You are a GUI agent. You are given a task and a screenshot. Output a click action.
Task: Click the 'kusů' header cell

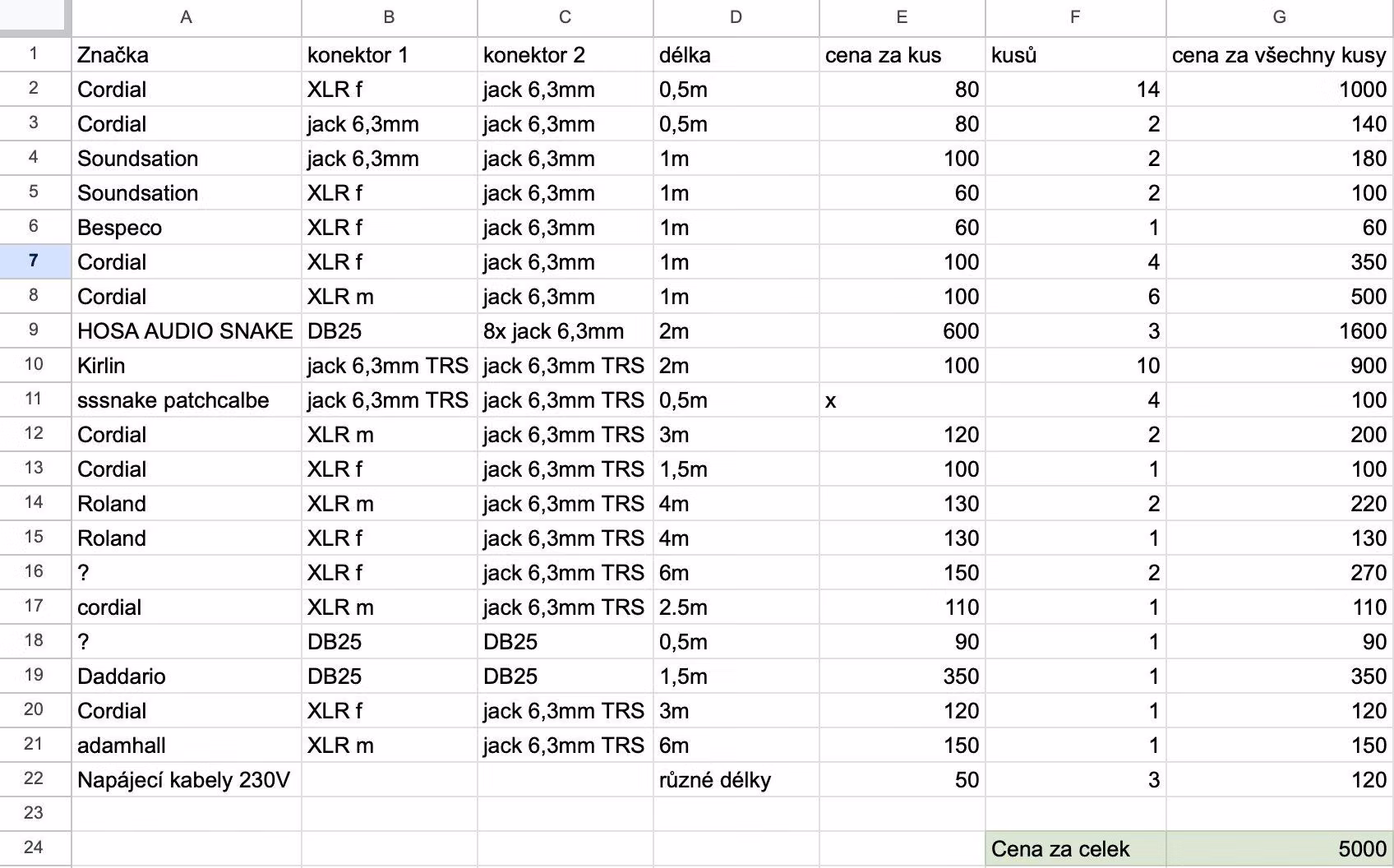click(x=1075, y=55)
